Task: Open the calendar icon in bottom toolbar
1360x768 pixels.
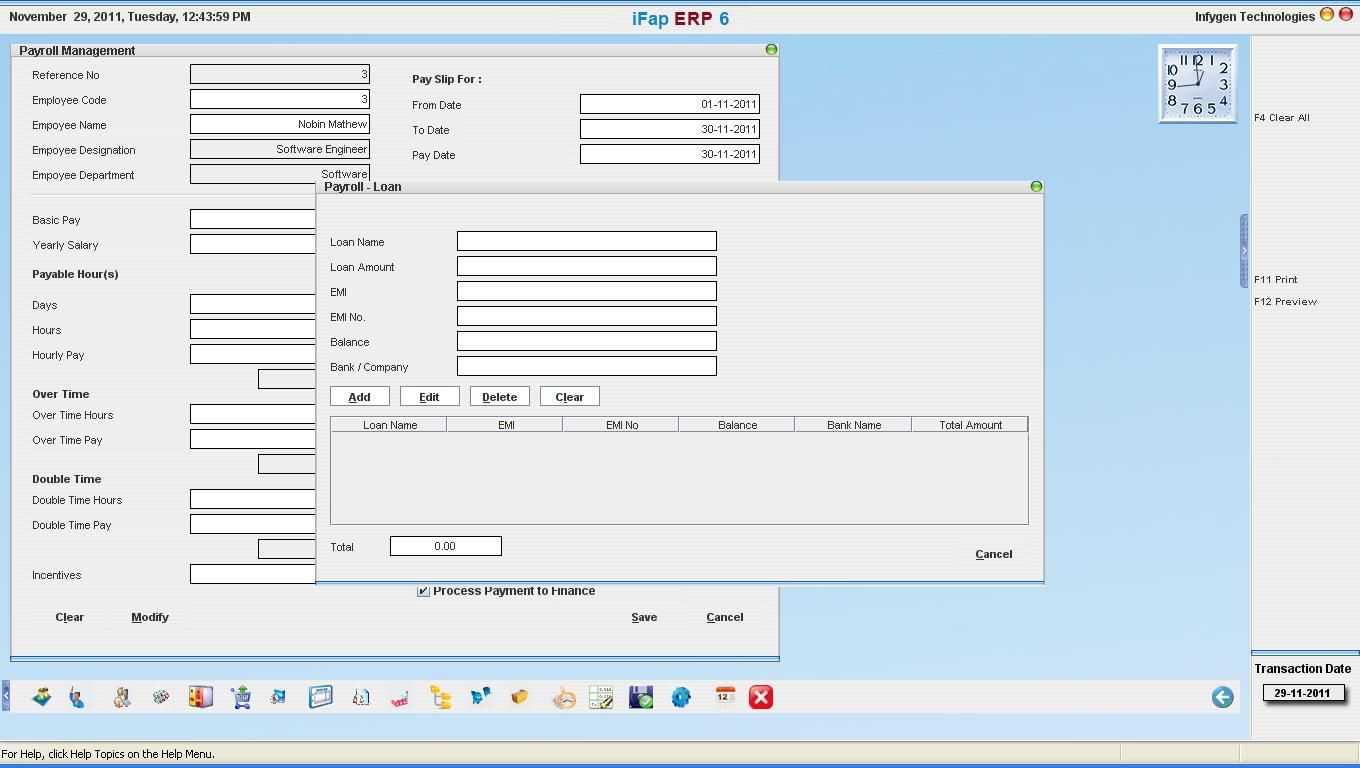Action: (725, 697)
